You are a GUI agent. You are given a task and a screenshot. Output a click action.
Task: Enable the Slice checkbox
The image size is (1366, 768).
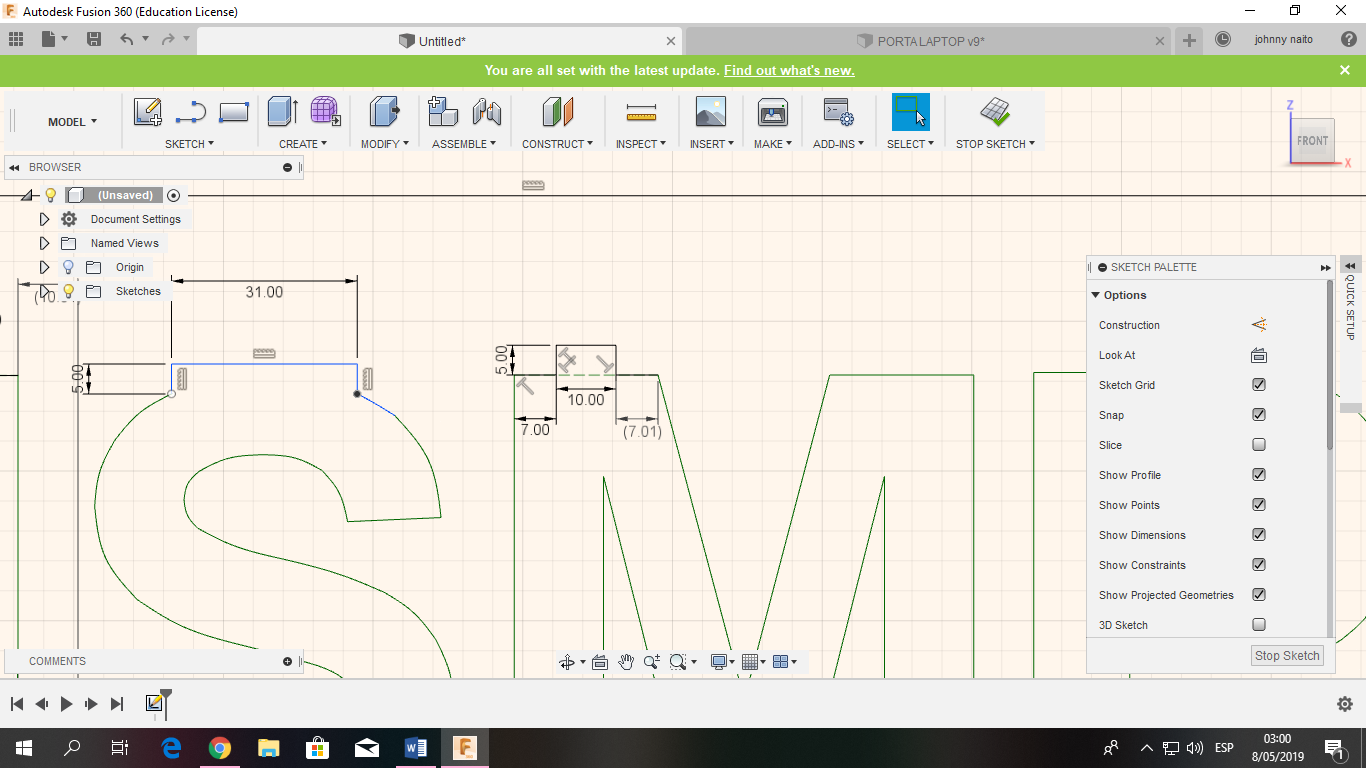(1259, 445)
